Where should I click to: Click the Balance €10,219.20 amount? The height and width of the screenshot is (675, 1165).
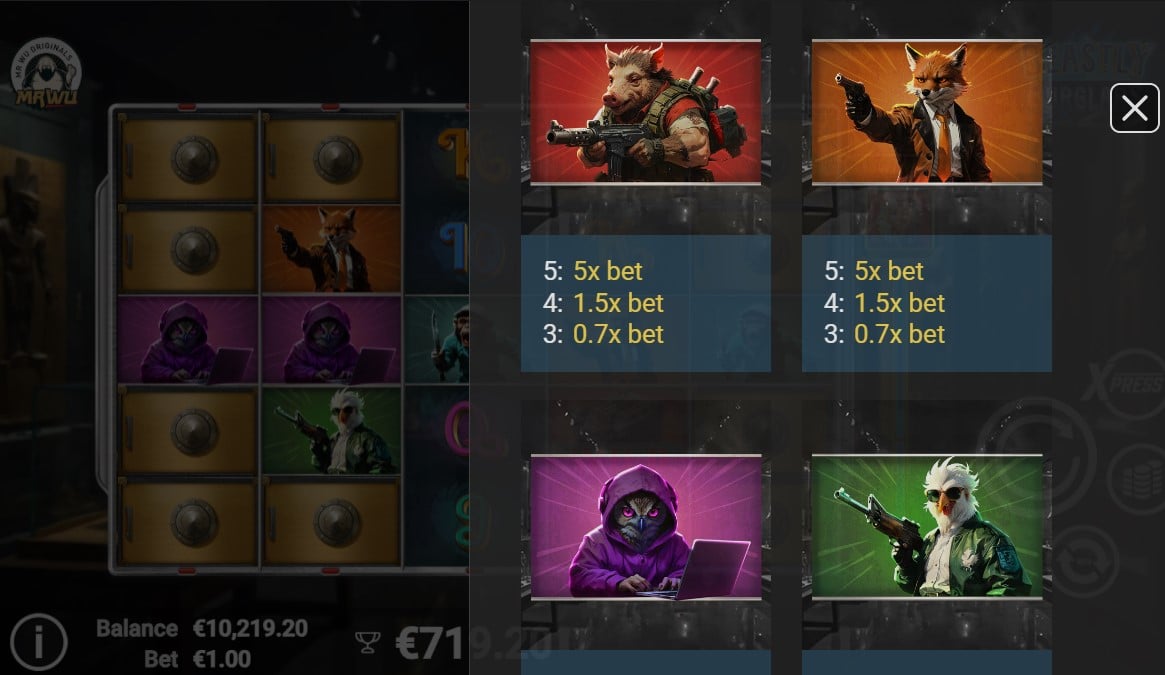pos(250,628)
